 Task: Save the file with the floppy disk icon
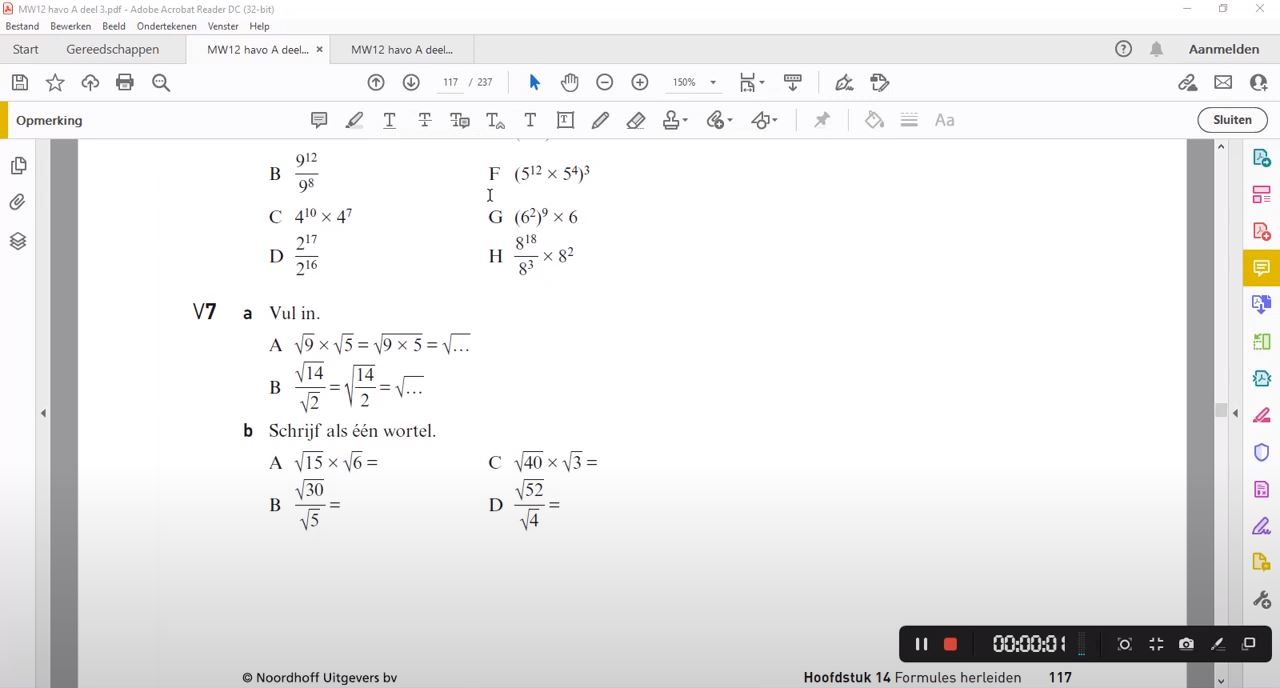(19, 82)
